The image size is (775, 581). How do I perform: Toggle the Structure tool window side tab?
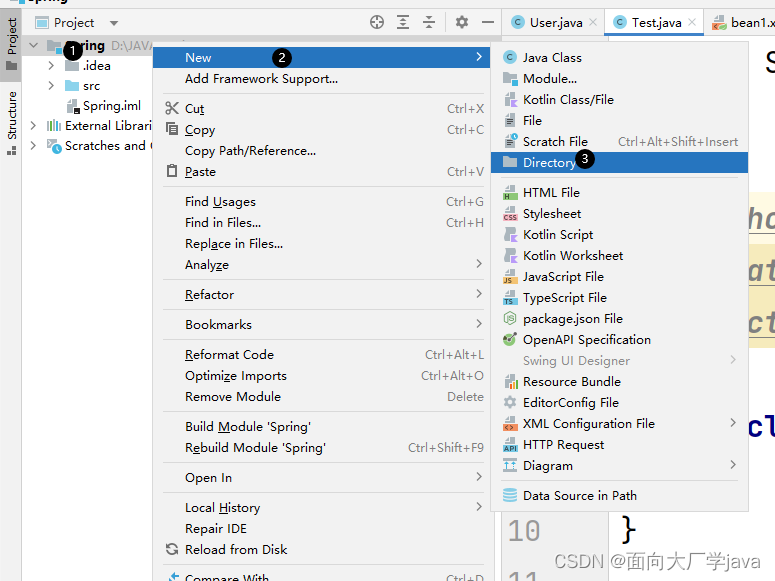pyautogui.click(x=11, y=123)
